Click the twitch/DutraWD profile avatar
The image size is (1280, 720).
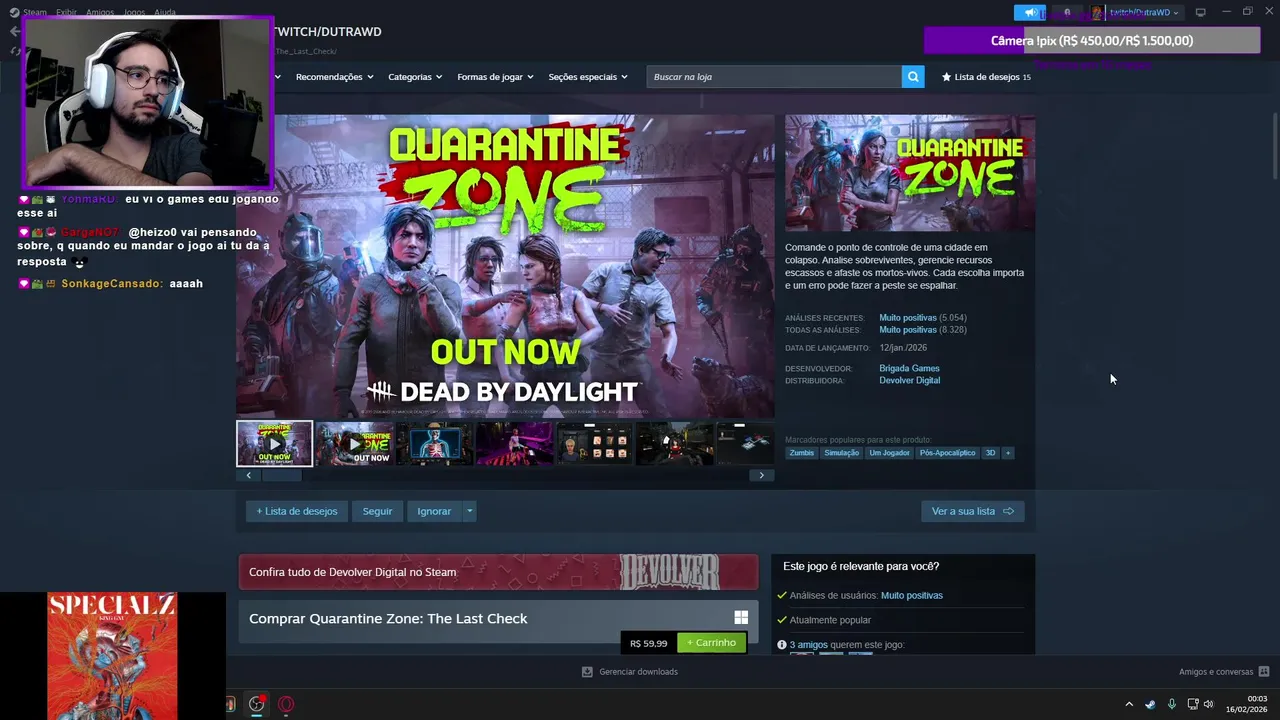pos(1097,13)
